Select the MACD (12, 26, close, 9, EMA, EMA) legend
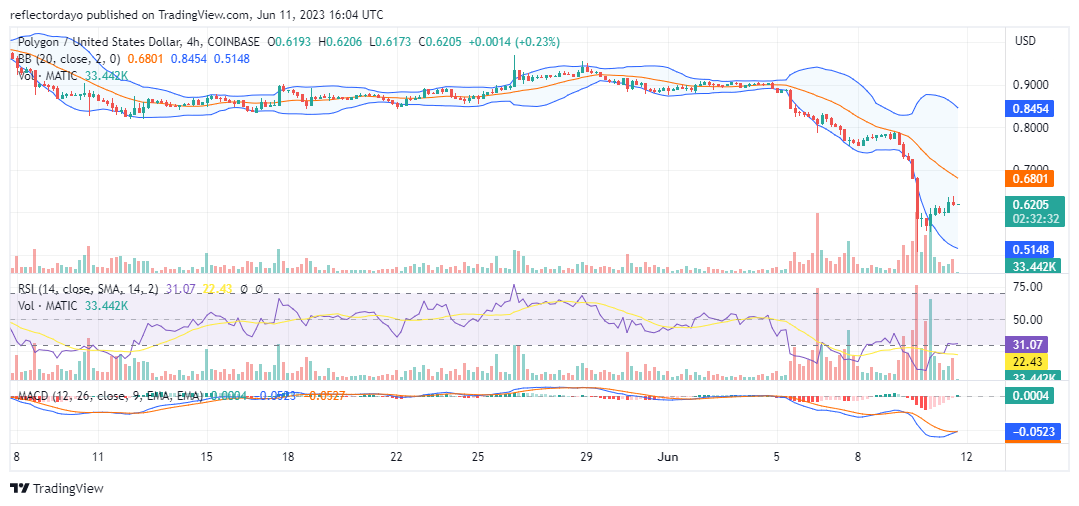 110,397
